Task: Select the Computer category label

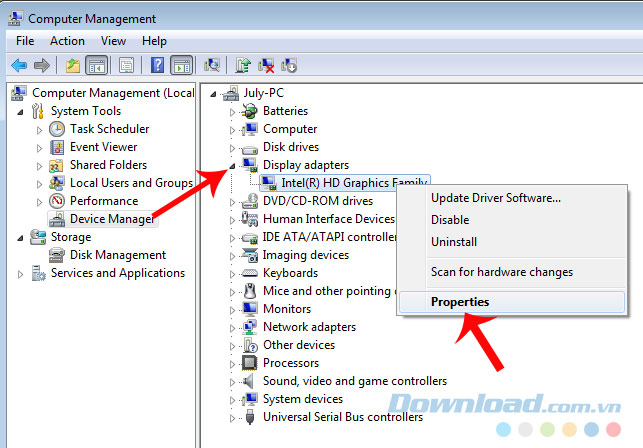Action: [290, 129]
